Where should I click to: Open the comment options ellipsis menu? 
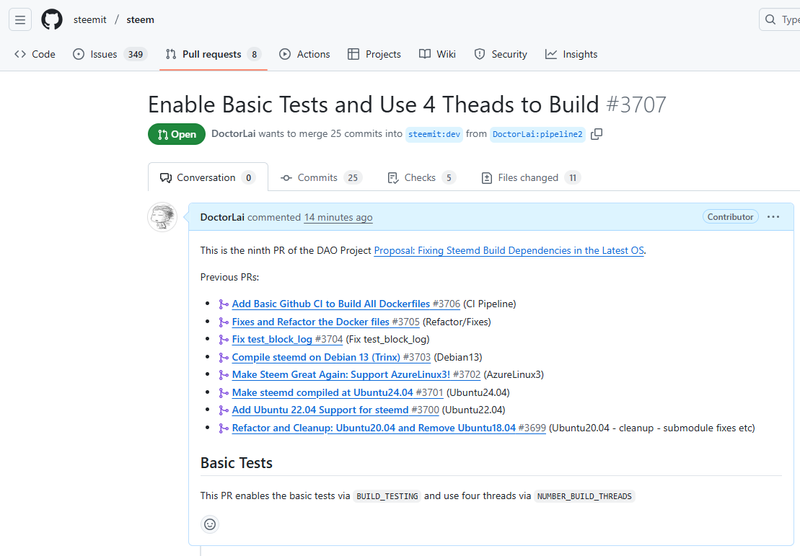click(773, 217)
